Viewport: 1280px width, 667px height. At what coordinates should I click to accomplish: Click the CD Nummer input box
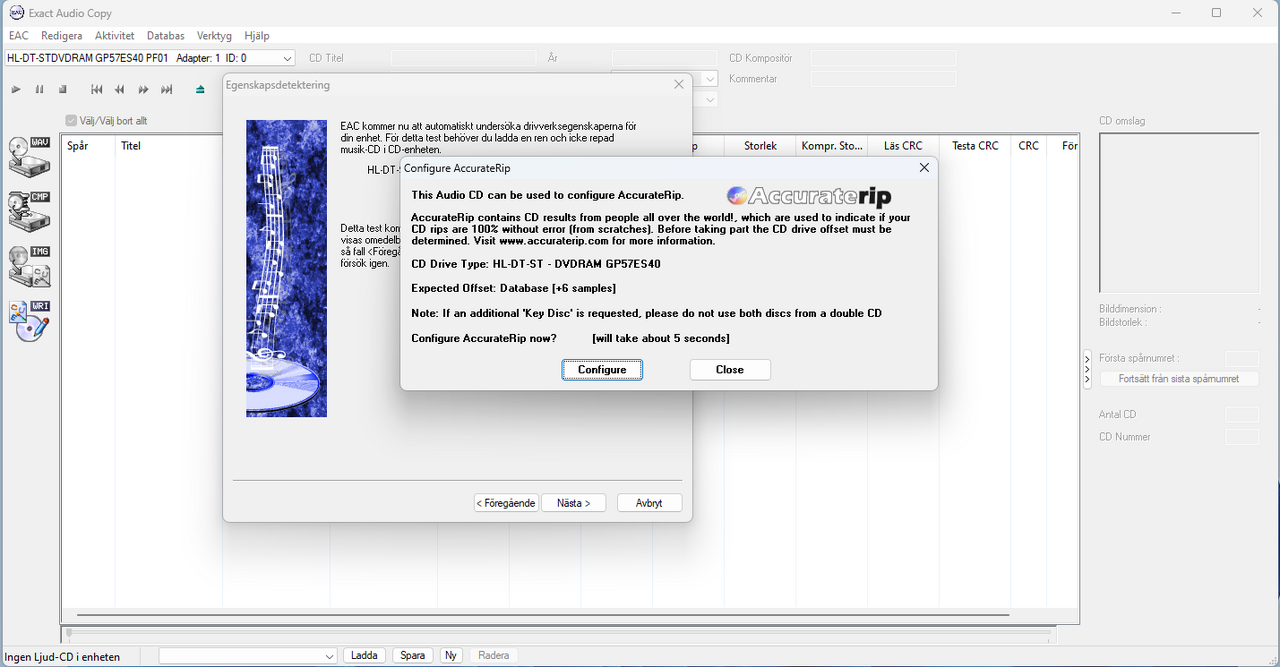[x=1242, y=437]
